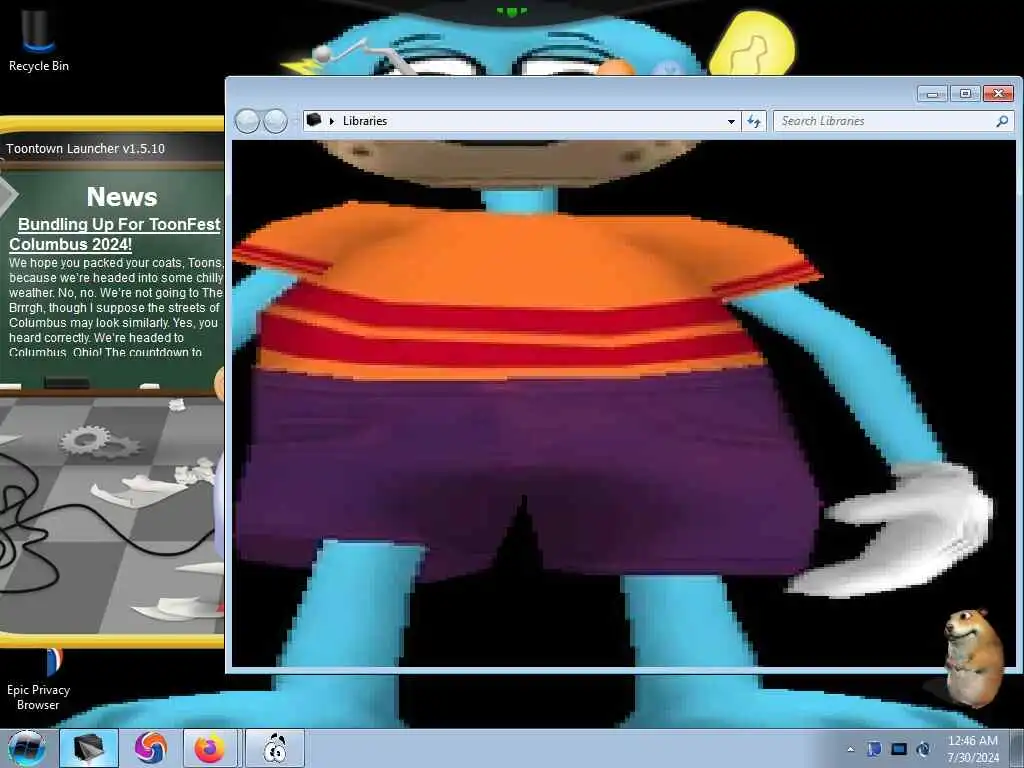Open the clock showing 12:46 AM
1024x768 pixels.
coord(973,748)
